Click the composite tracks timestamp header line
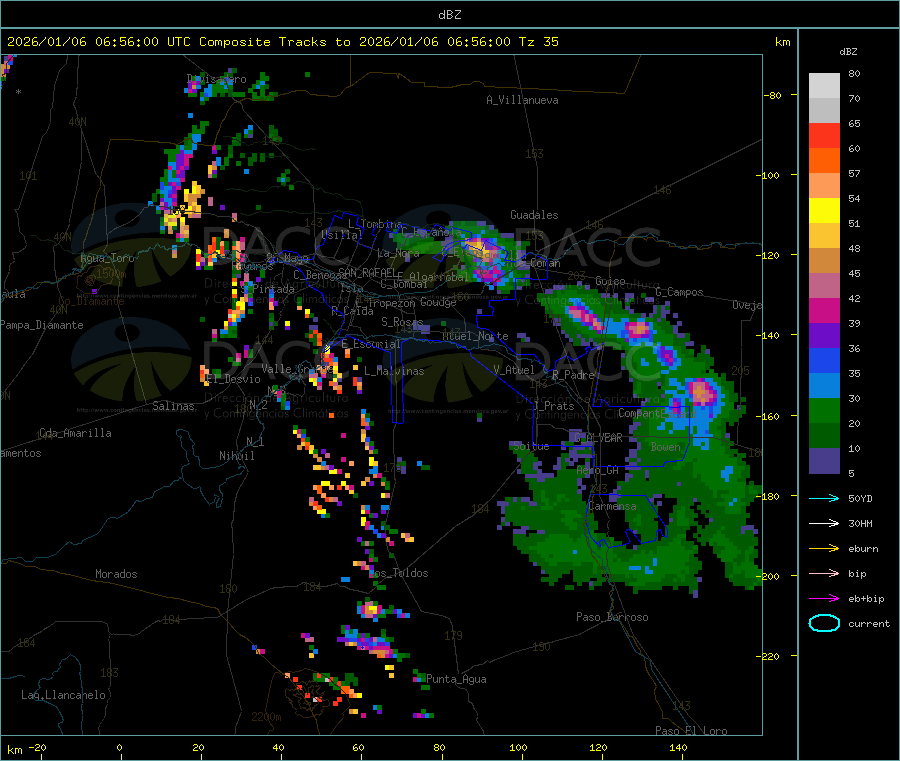 [282, 42]
